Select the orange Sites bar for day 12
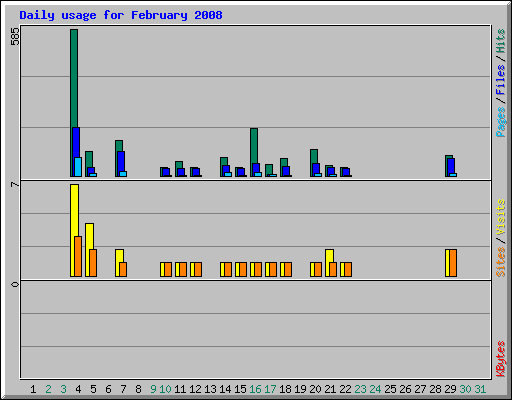Image resolution: width=512 pixels, height=400 pixels. [x=198, y=269]
